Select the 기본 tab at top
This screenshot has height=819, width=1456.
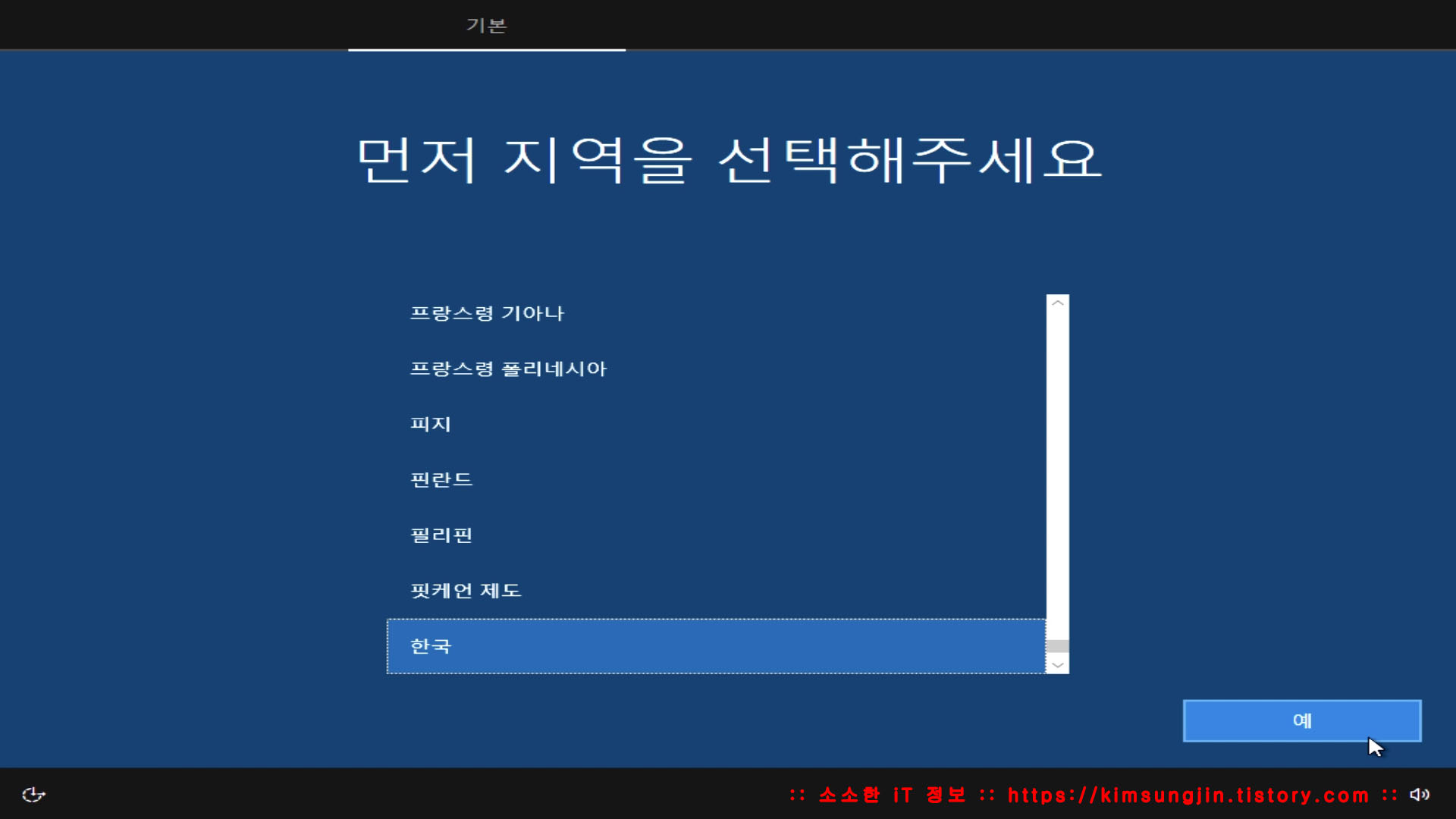(x=486, y=26)
